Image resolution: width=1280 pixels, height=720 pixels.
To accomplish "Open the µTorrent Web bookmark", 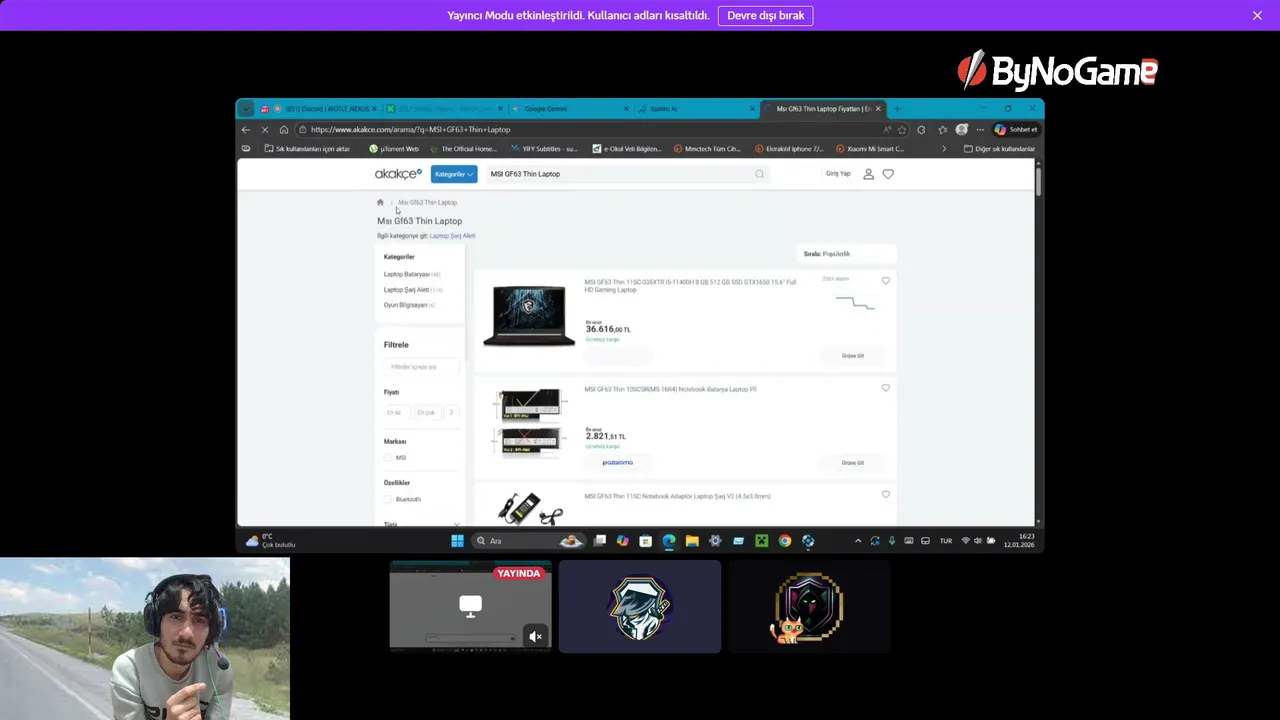I will coord(394,149).
